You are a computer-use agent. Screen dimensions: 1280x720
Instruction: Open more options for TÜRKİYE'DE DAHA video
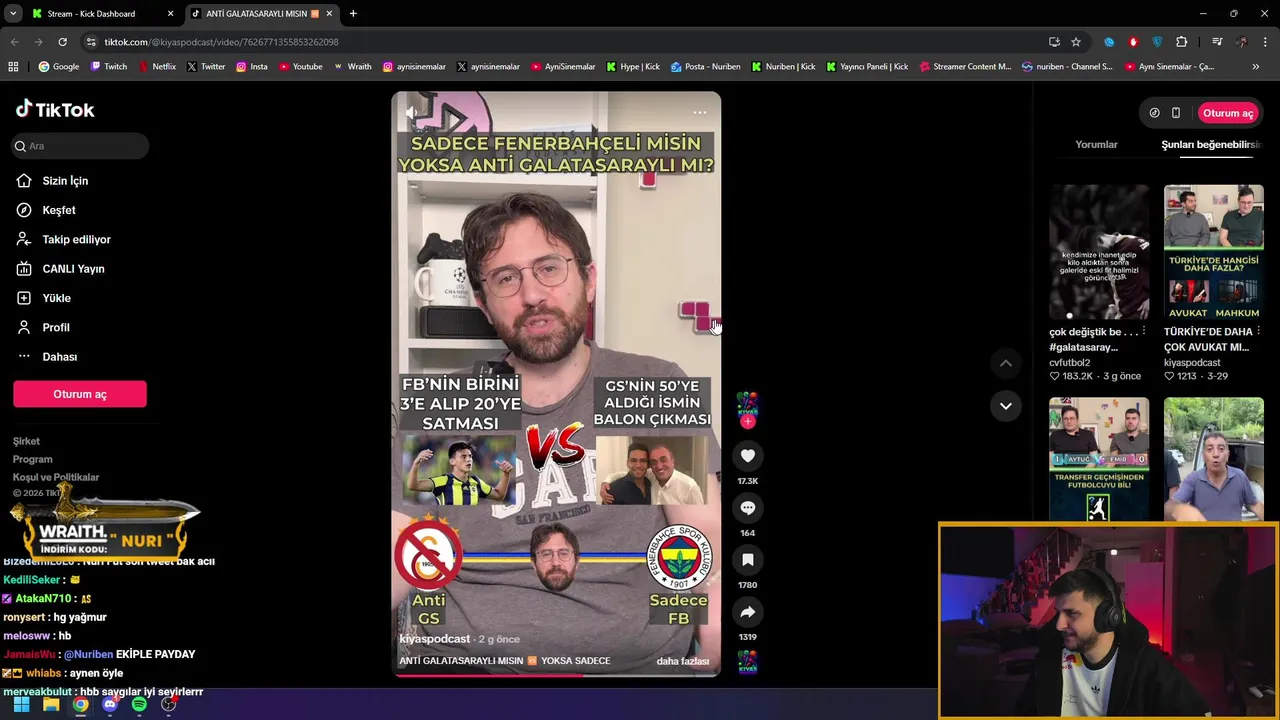tap(1258, 331)
